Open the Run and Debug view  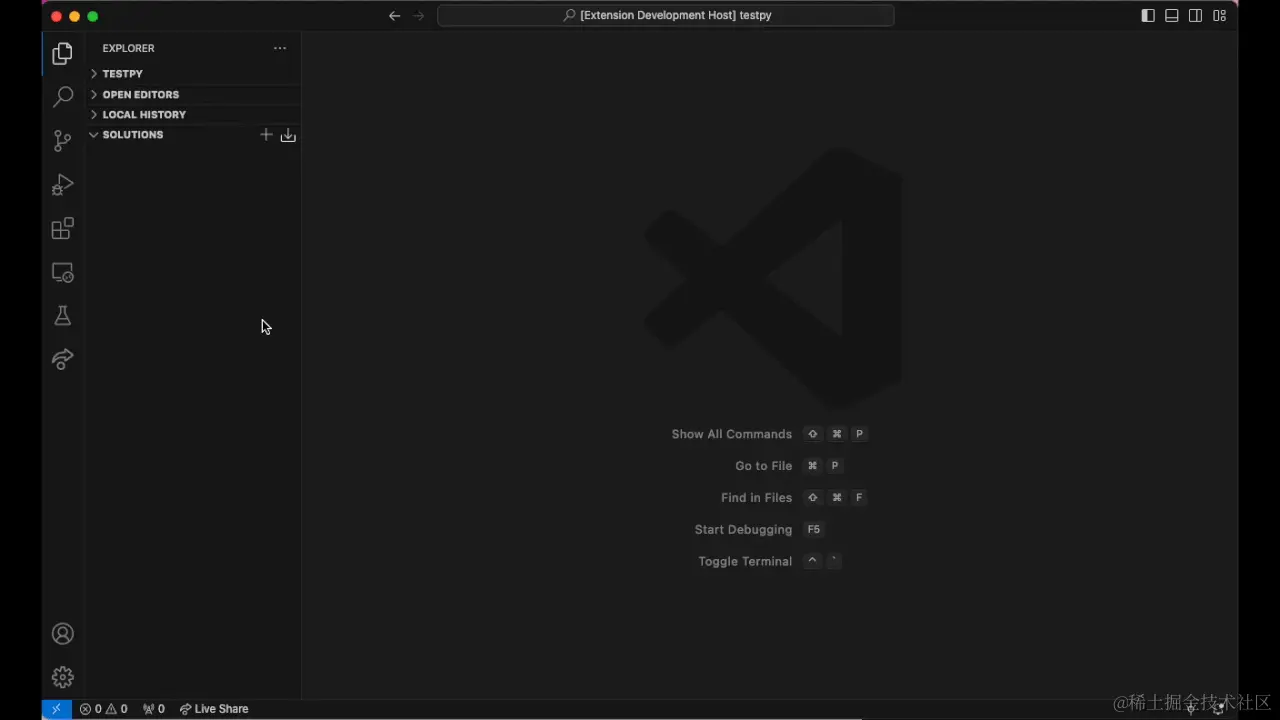62,184
